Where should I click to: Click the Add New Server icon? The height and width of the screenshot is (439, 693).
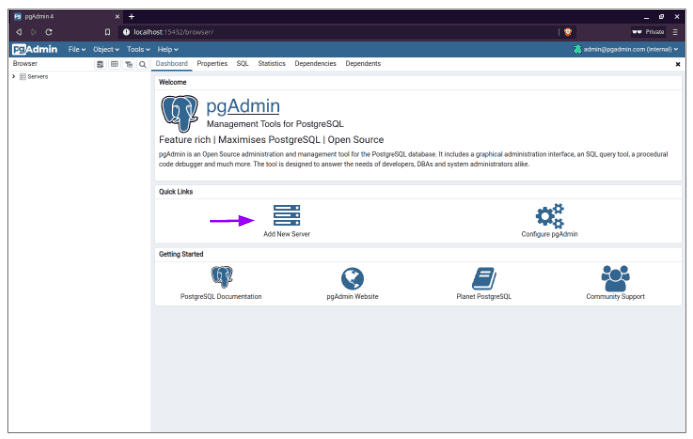pyautogui.click(x=286, y=215)
